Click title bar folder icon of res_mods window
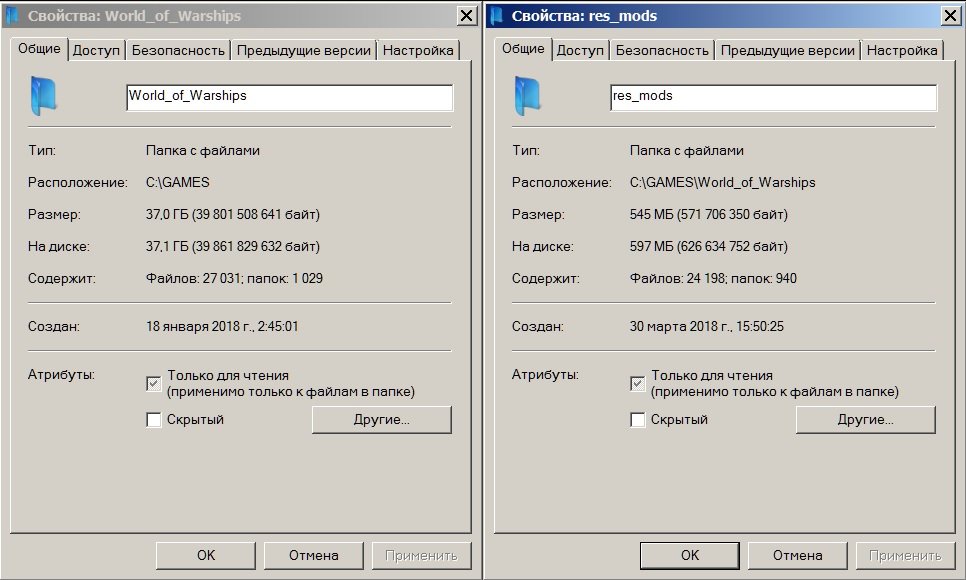 point(497,15)
